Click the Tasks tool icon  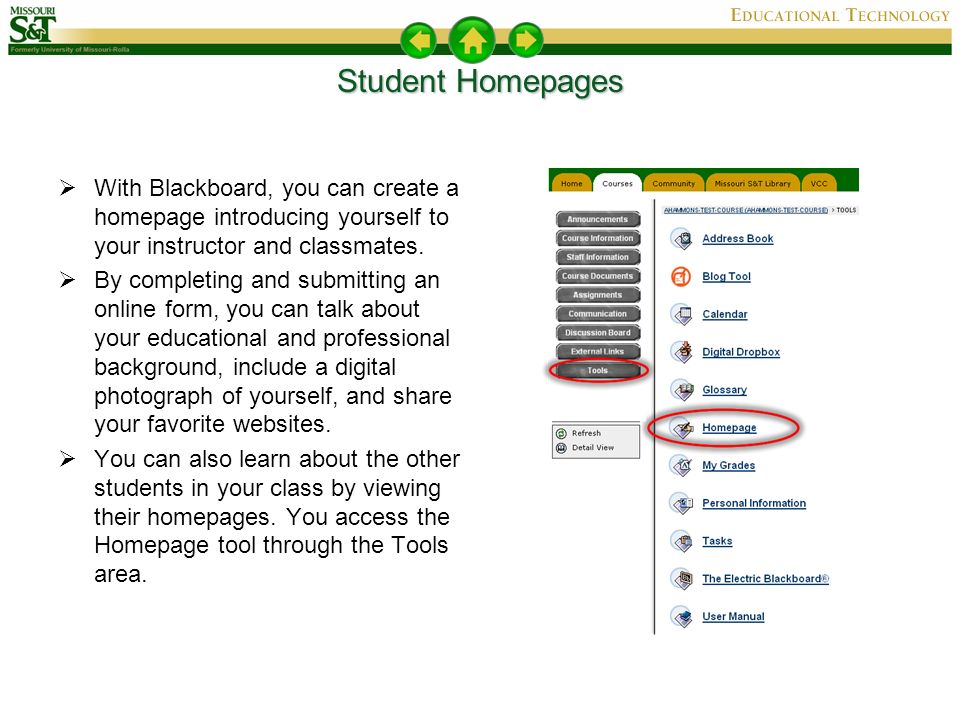coord(681,541)
